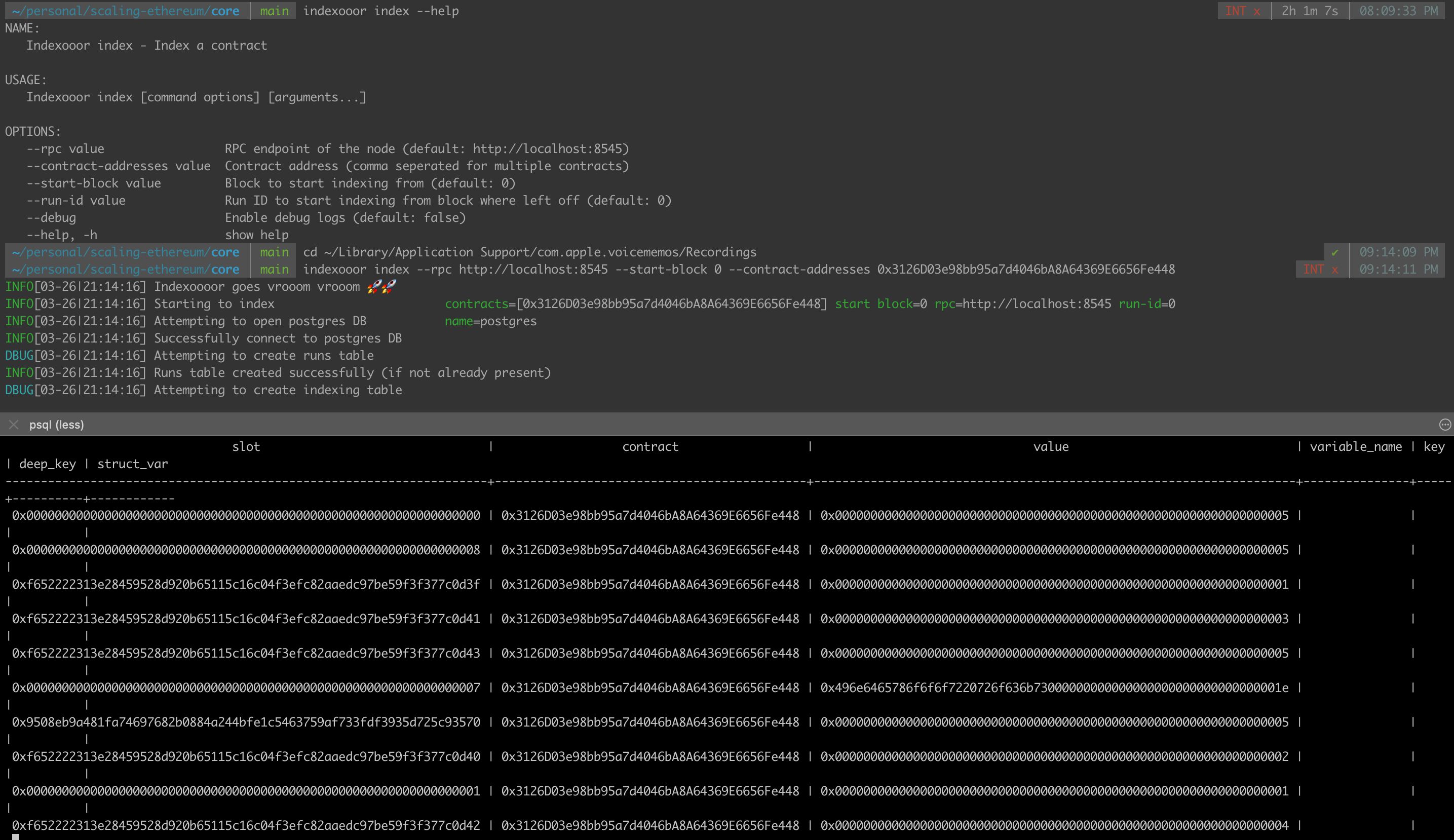Click 'Runs table created successfully' log line
Image resolution: width=1454 pixels, height=840 pixels.
pyautogui.click(x=278, y=373)
